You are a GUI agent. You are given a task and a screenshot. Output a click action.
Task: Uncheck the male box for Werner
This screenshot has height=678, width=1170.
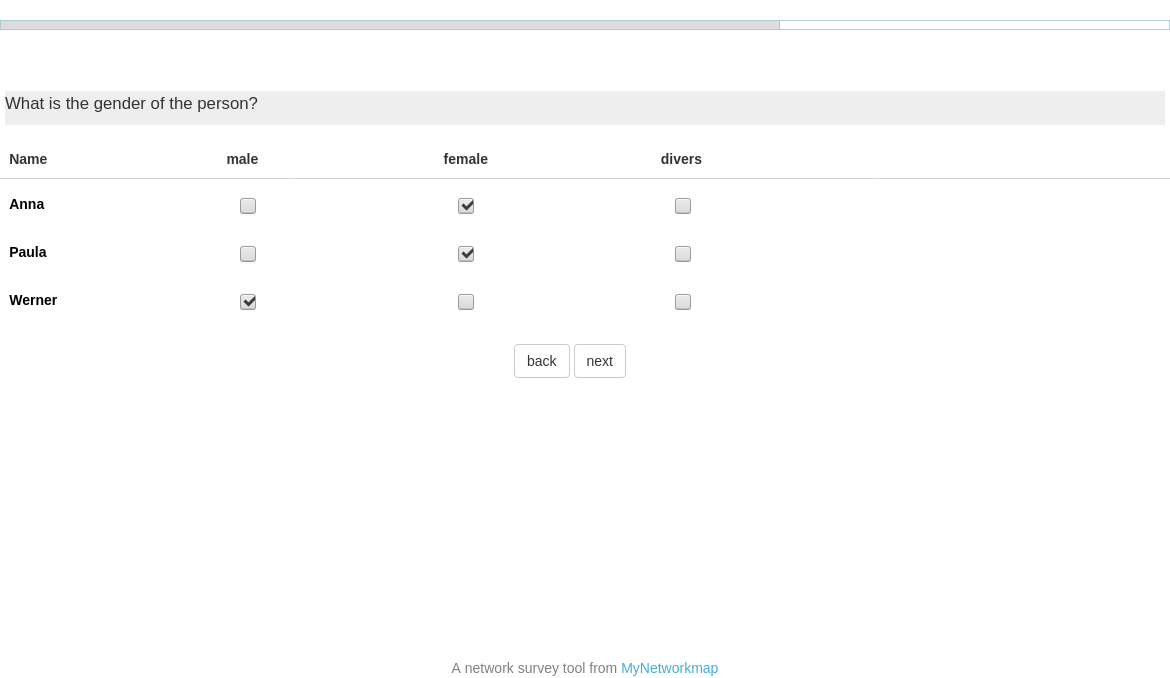coord(248,302)
